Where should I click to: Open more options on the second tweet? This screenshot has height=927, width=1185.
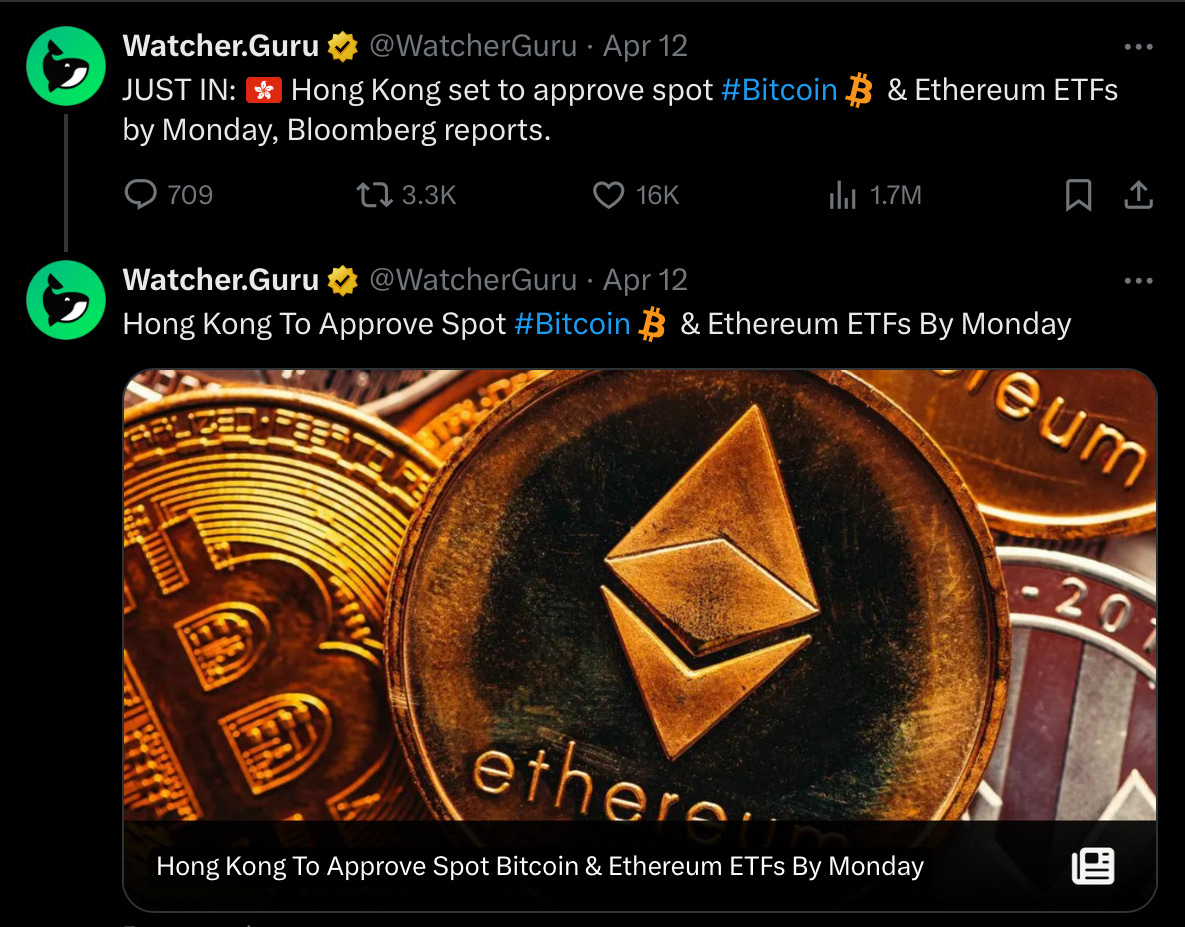point(1138,281)
